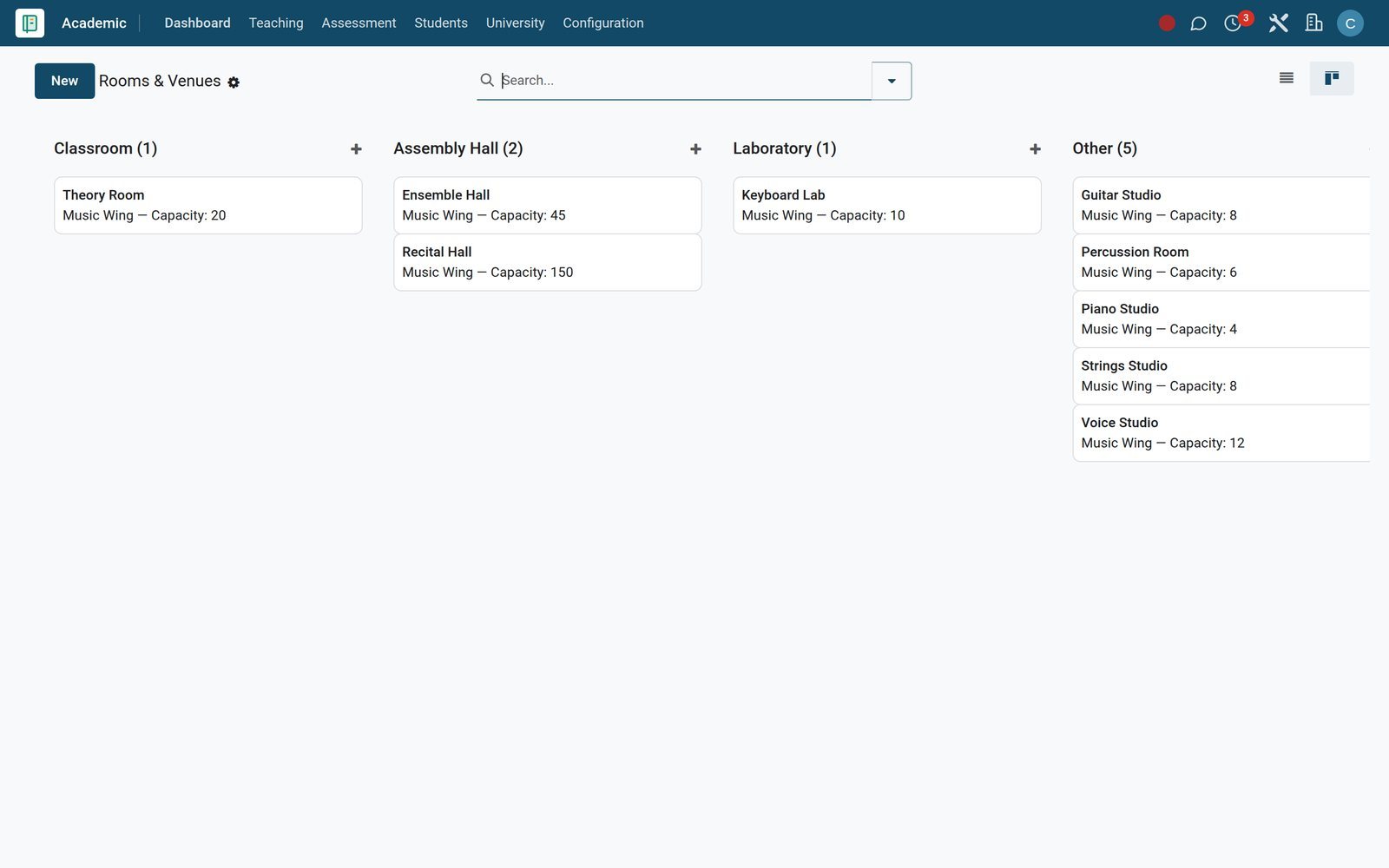Open the messaging chat bubble icon
This screenshot has width=1389, height=868.
click(1198, 23)
